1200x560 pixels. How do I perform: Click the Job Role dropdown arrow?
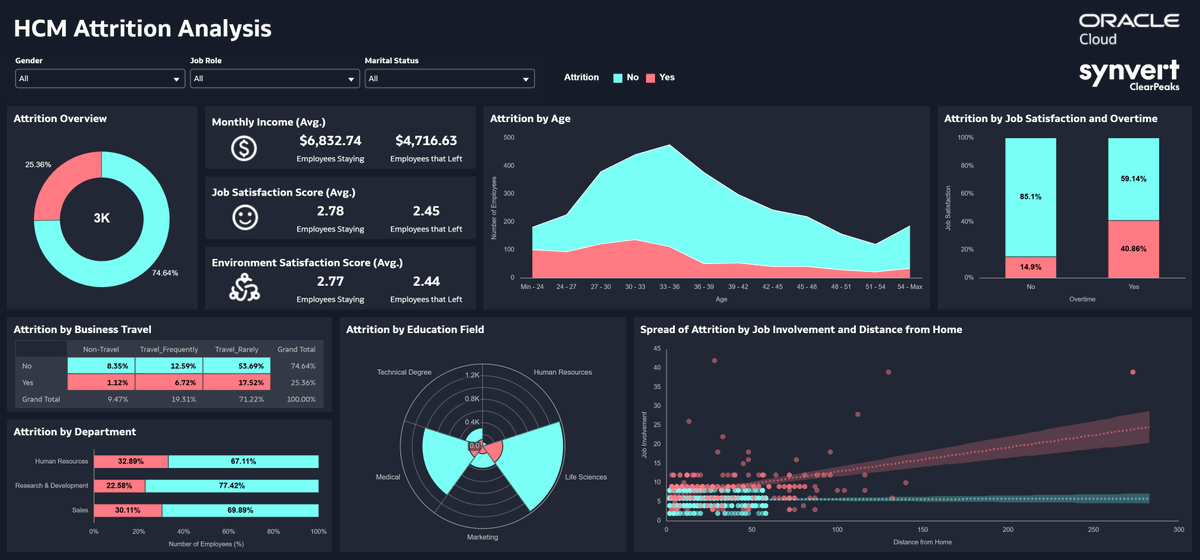pos(351,80)
